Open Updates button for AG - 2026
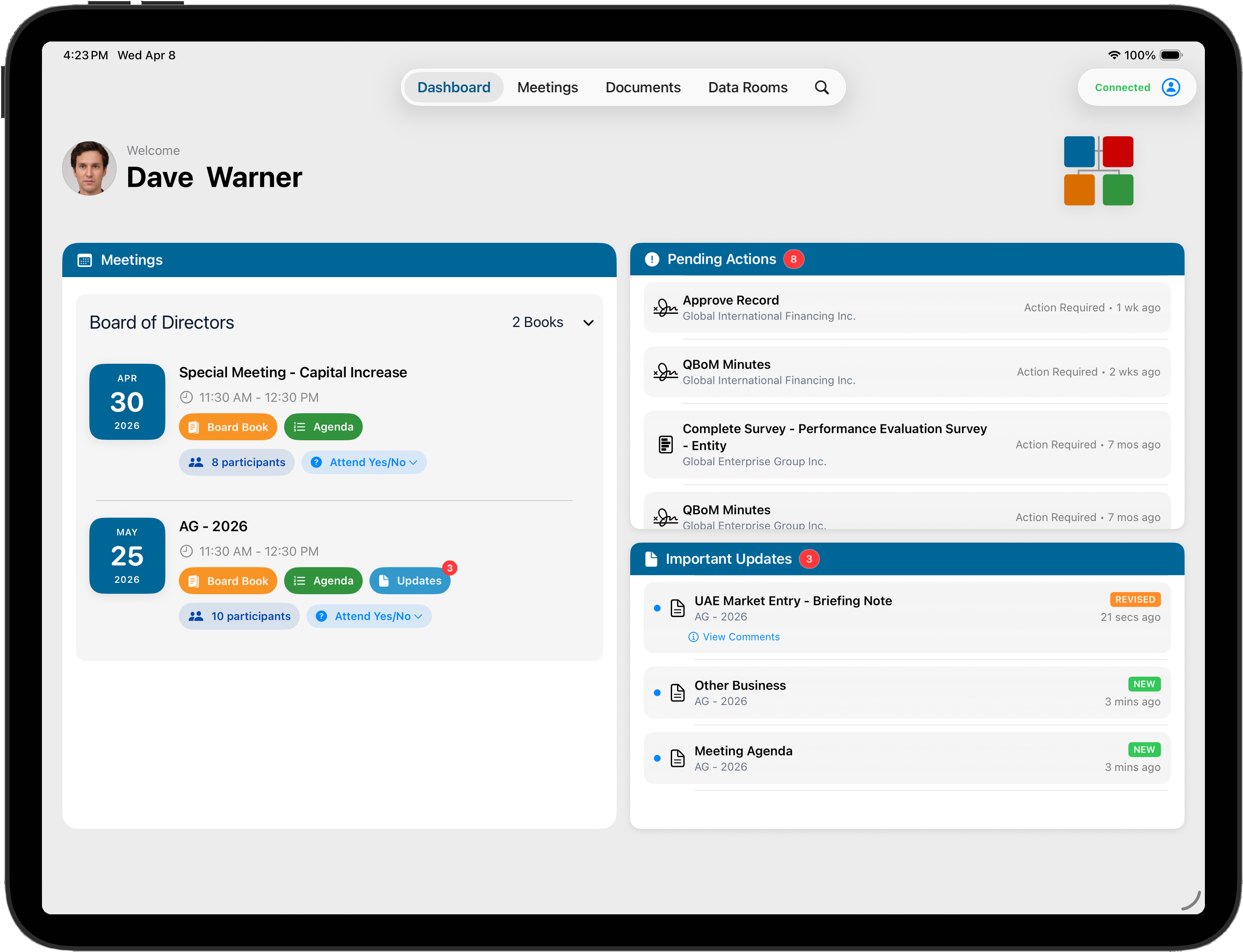 [410, 580]
